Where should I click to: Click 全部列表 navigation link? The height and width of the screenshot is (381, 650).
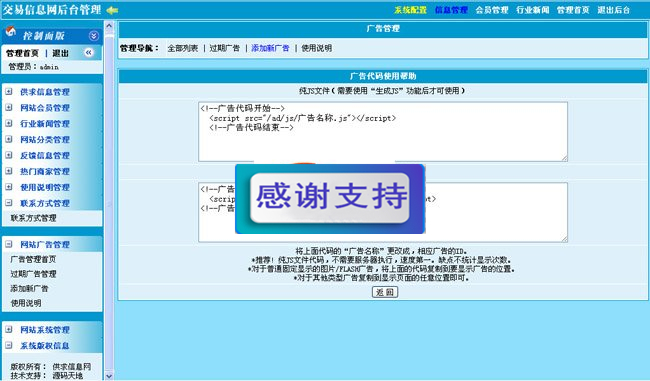pyautogui.click(x=182, y=48)
